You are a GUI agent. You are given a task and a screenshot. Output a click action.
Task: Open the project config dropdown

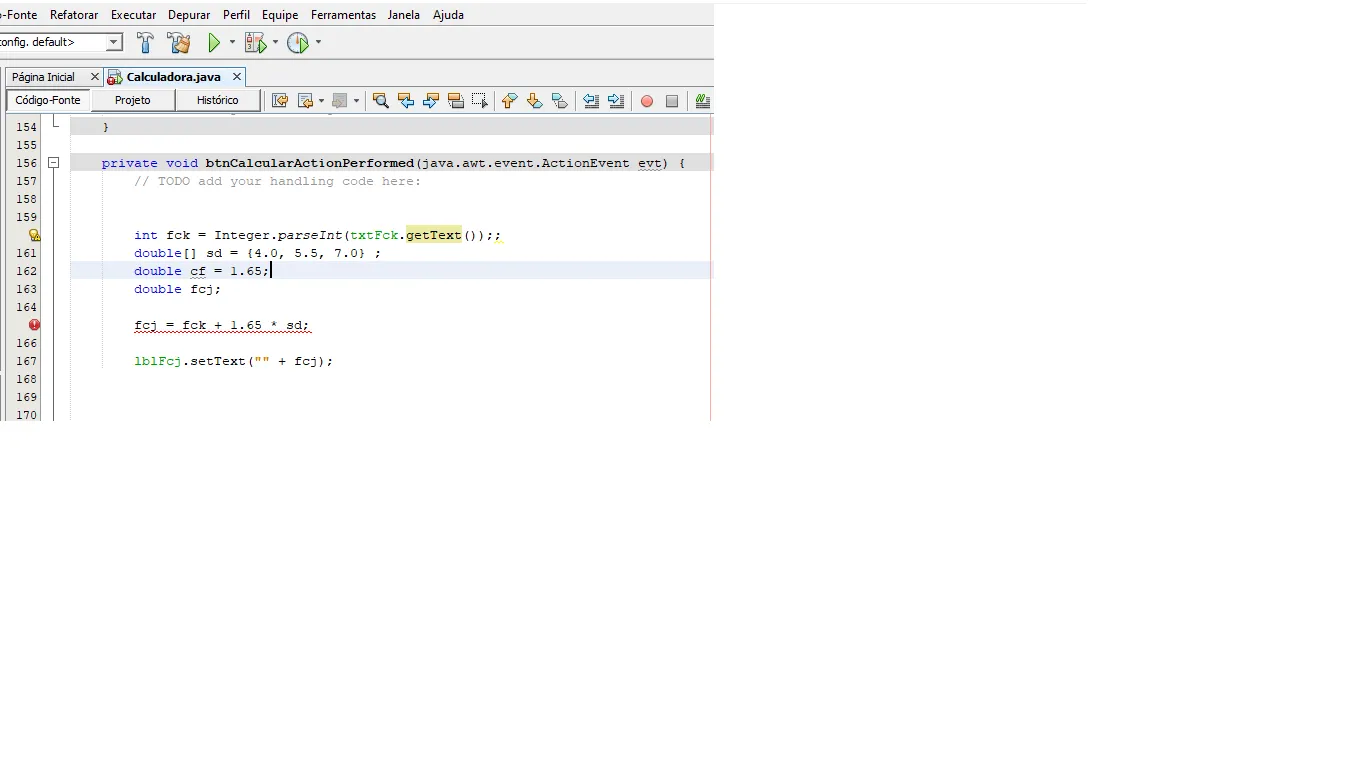coord(114,42)
